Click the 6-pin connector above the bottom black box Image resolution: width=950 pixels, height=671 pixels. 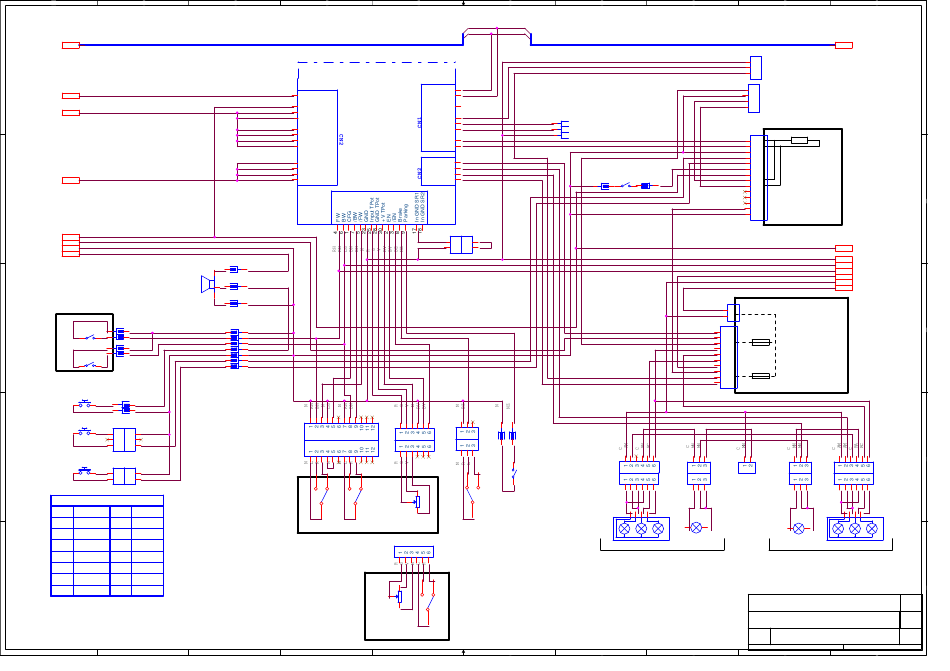tap(414, 552)
